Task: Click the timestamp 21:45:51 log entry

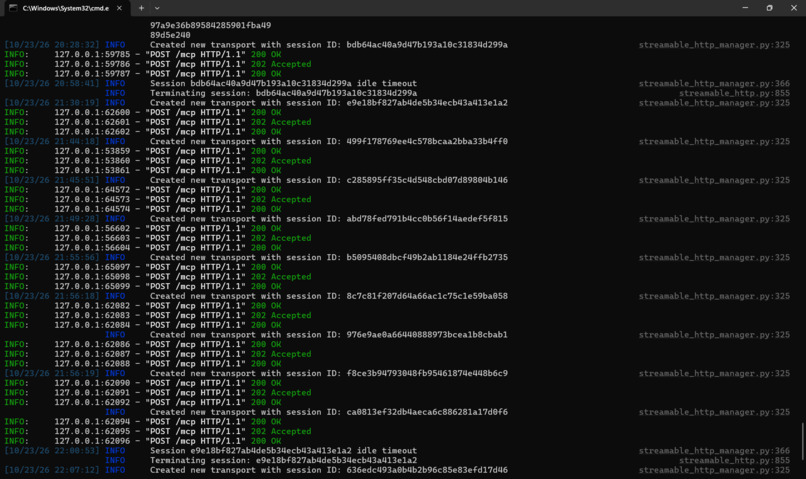Action: [52, 180]
